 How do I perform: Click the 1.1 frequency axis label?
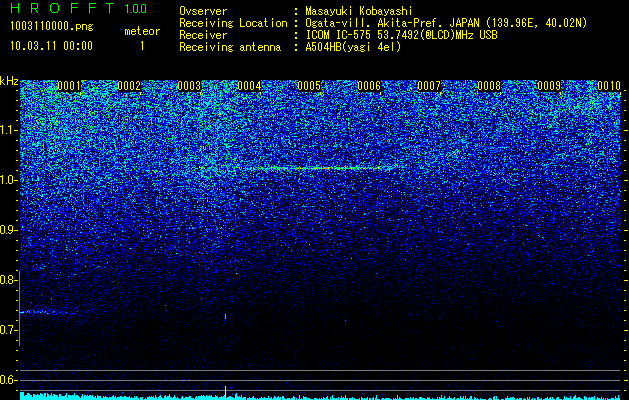(8, 130)
